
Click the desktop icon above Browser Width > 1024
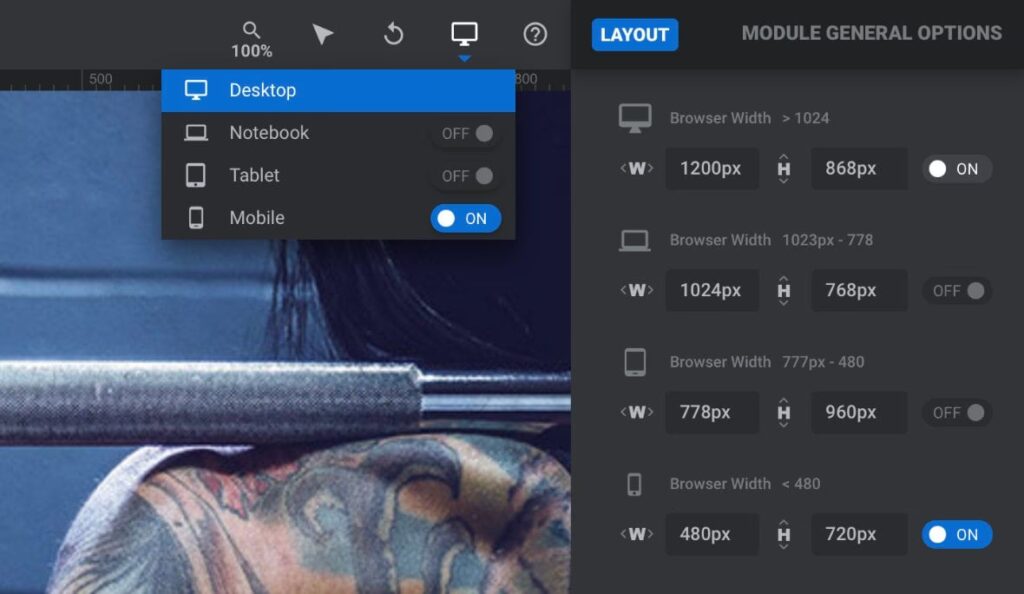(x=635, y=118)
